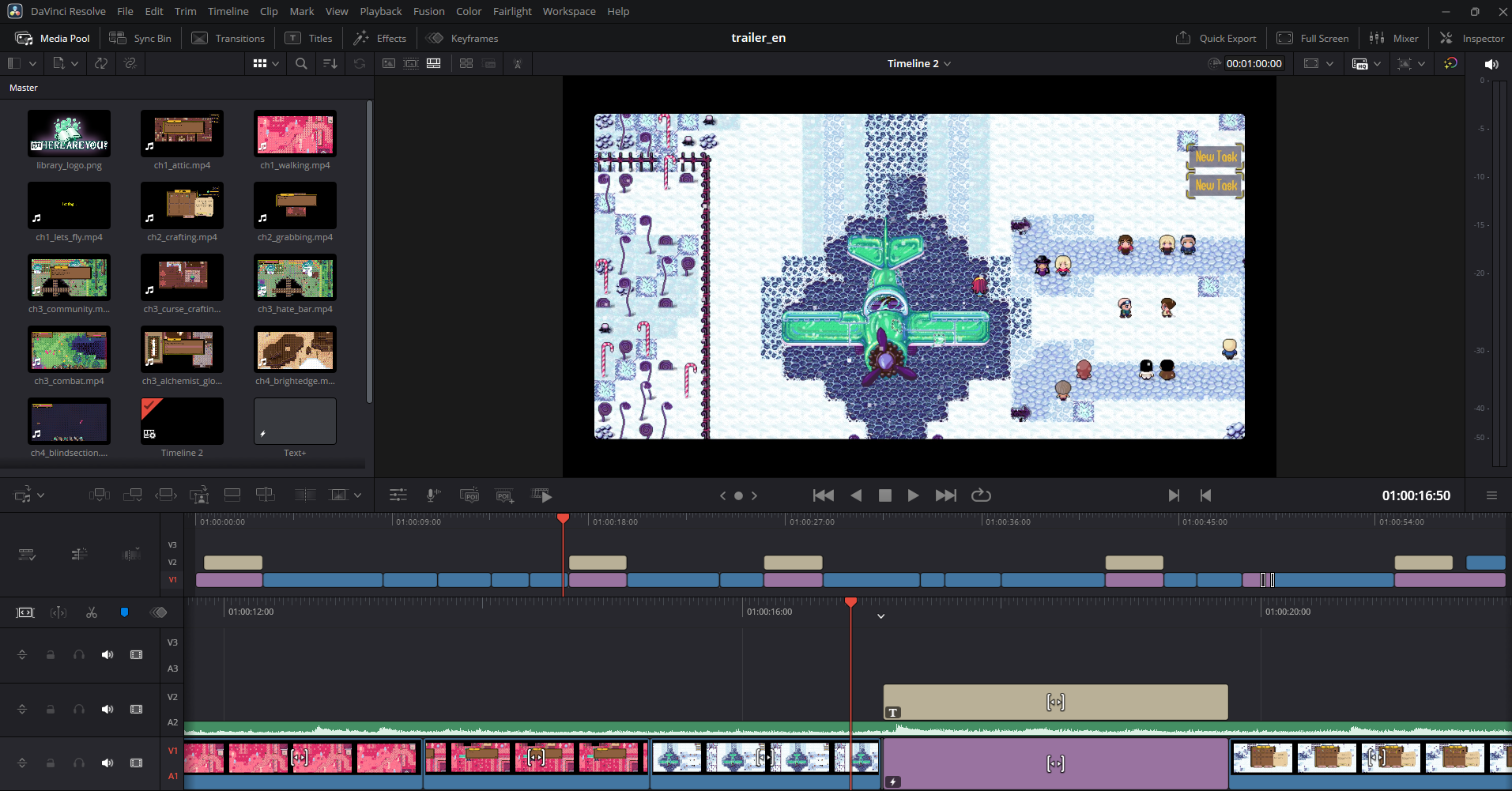
Task: Mute audio on track V1/A1
Action: click(x=107, y=763)
